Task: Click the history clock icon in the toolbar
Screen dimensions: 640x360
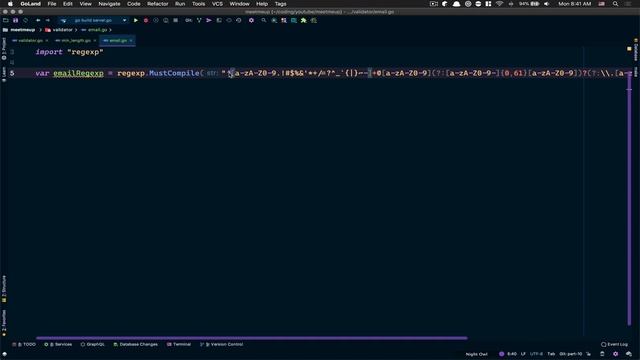Action: pos(239,20)
